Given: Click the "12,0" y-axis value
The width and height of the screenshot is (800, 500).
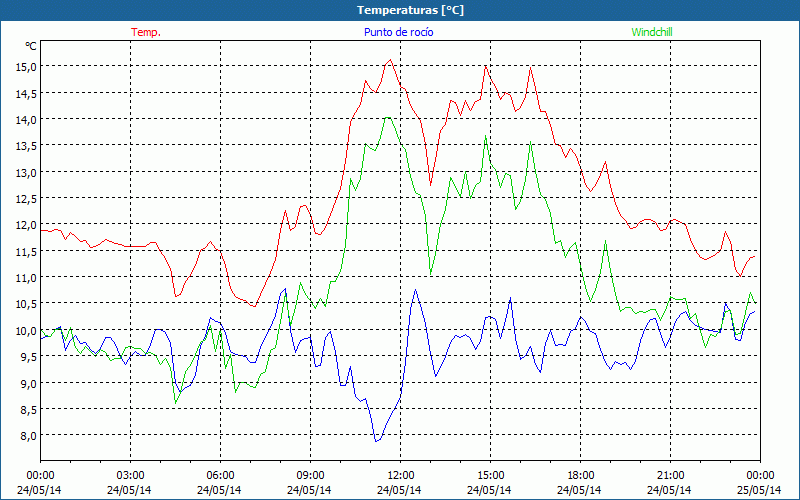Looking at the screenshot, I should coord(26,225).
